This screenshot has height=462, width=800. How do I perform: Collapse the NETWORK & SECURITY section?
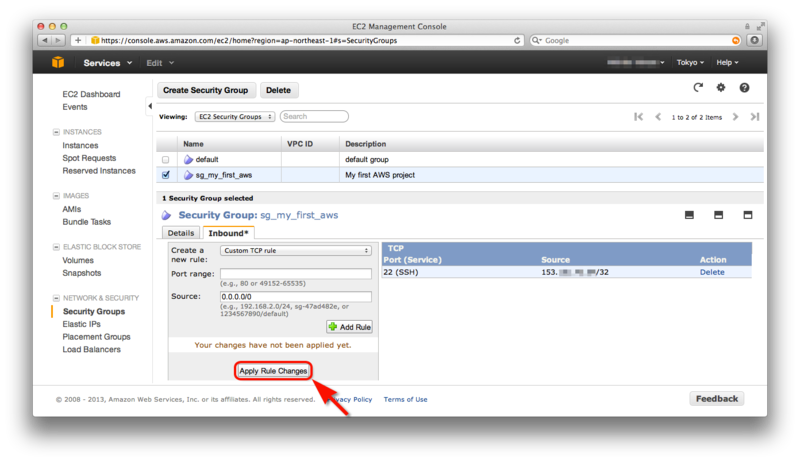(x=56, y=298)
